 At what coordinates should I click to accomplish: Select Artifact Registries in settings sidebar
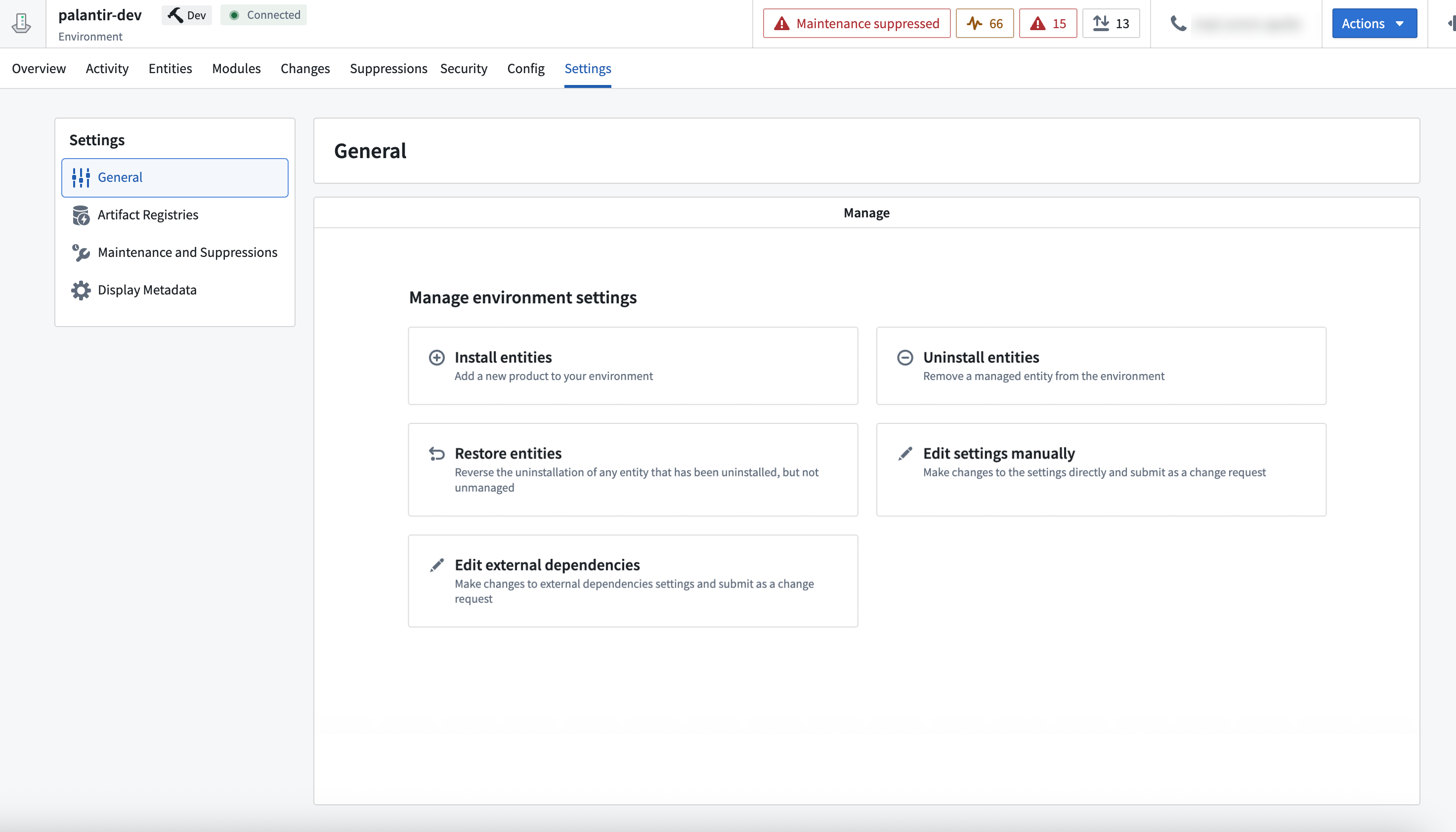click(148, 215)
